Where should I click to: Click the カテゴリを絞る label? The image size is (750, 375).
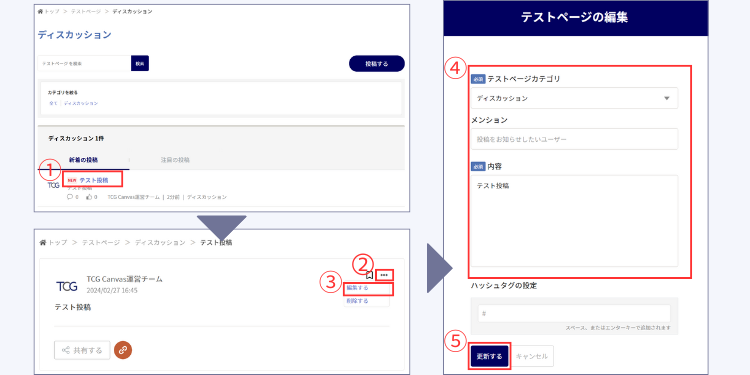[63, 93]
